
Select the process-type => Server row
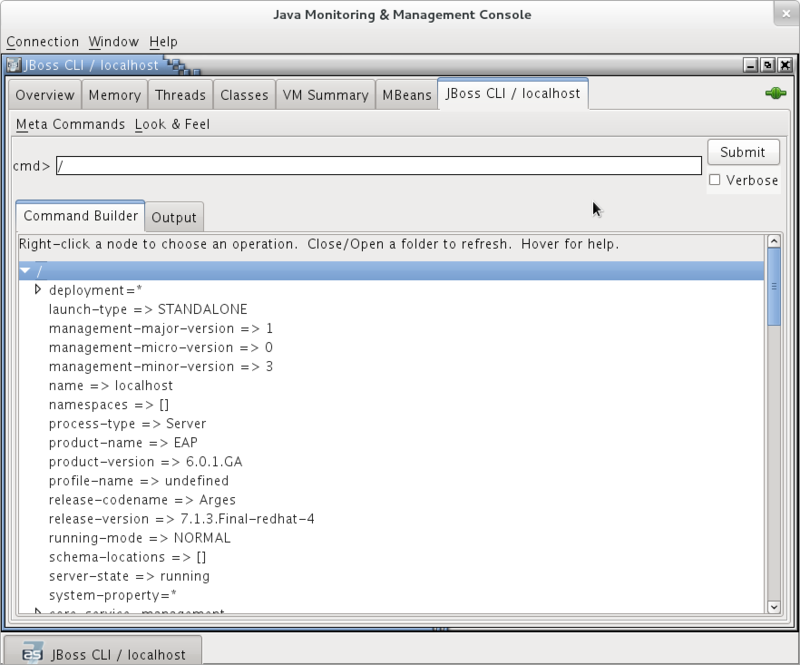[x=128, y=424]
